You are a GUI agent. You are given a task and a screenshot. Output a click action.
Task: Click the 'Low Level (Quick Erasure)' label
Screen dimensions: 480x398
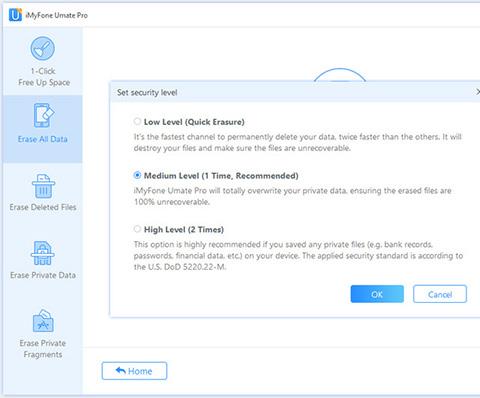194,122
